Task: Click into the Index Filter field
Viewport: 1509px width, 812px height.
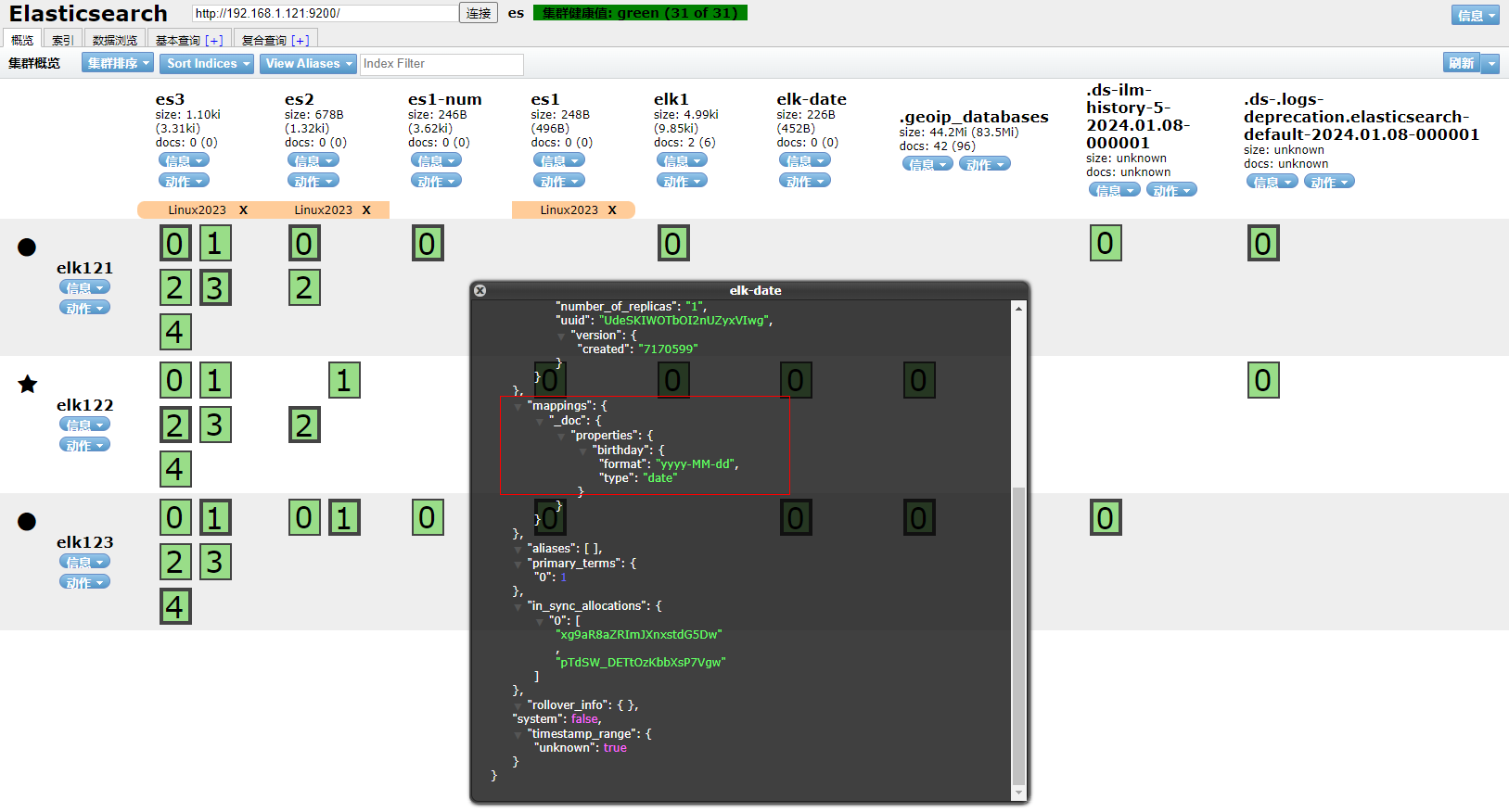Action: tap(441, 64)
